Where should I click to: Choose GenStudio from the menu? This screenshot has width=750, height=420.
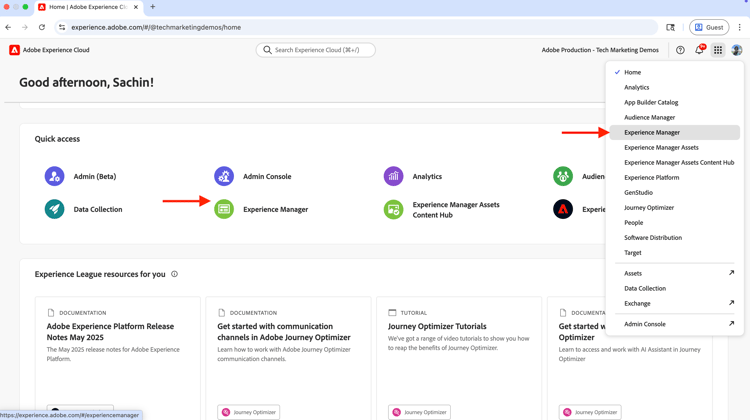click(x=674, y=192)
